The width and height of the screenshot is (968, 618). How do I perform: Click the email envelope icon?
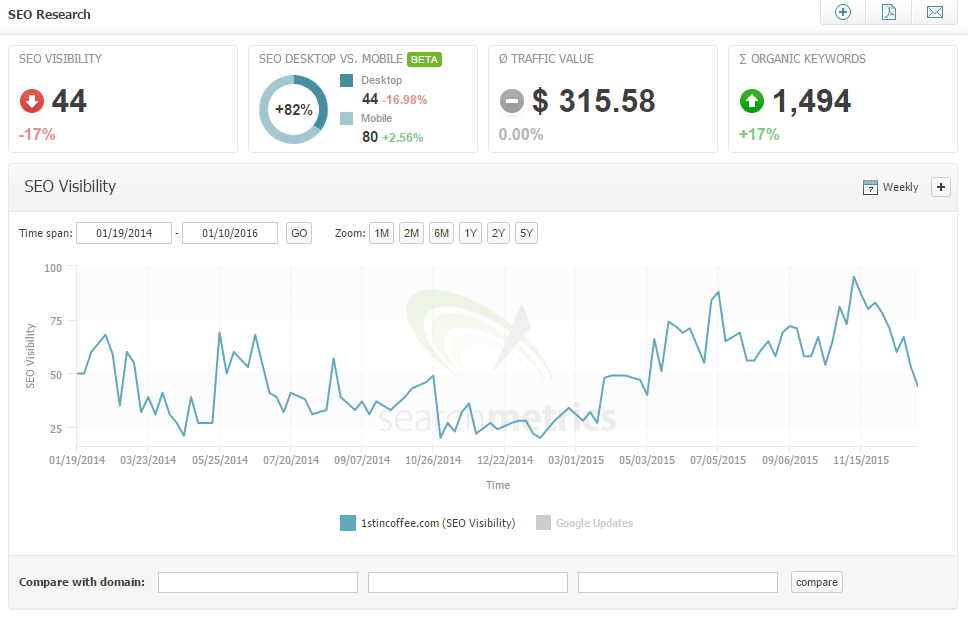[934, 12]
